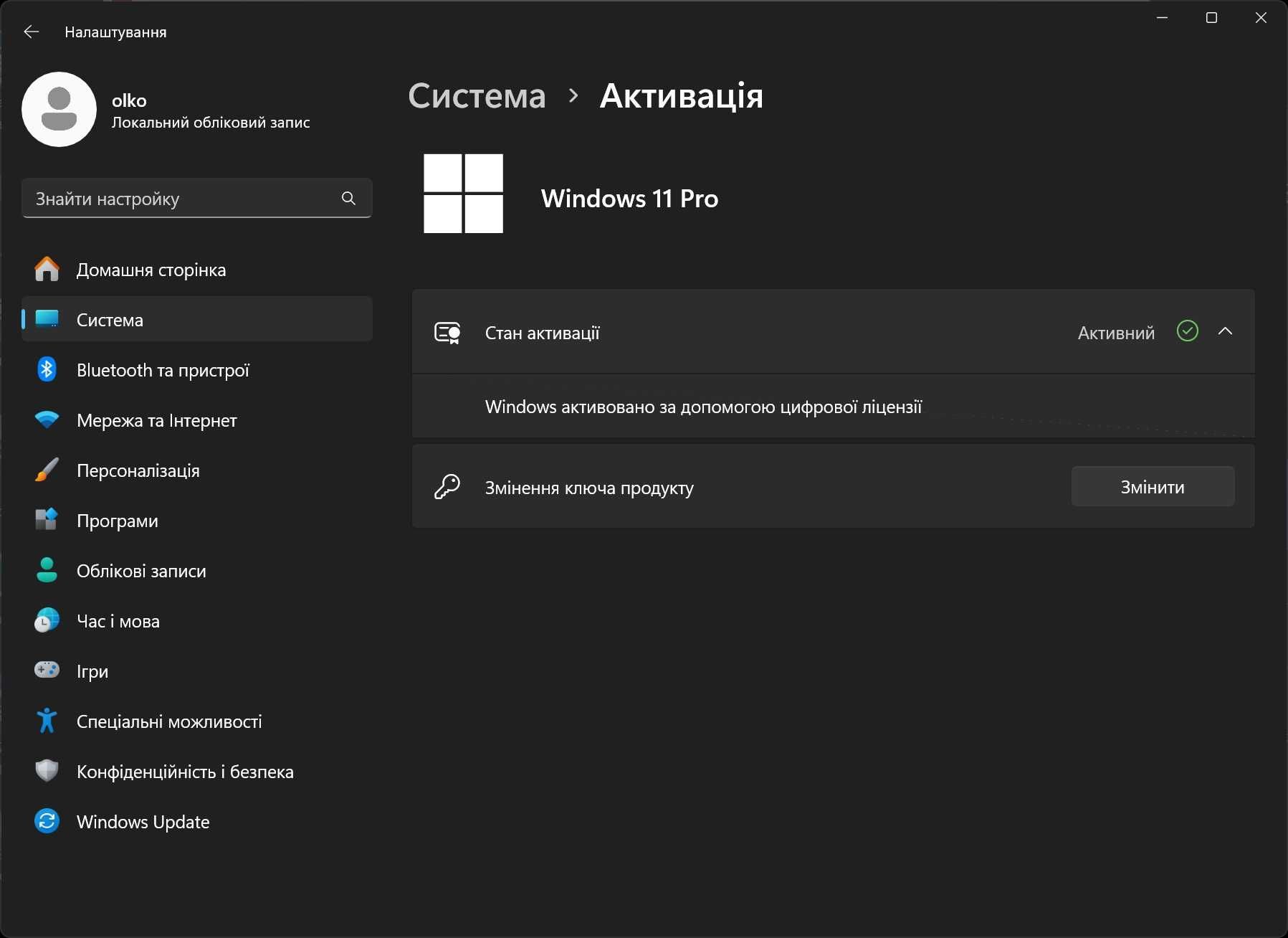
Task: Click the product key icon
Action: point(447,486)
